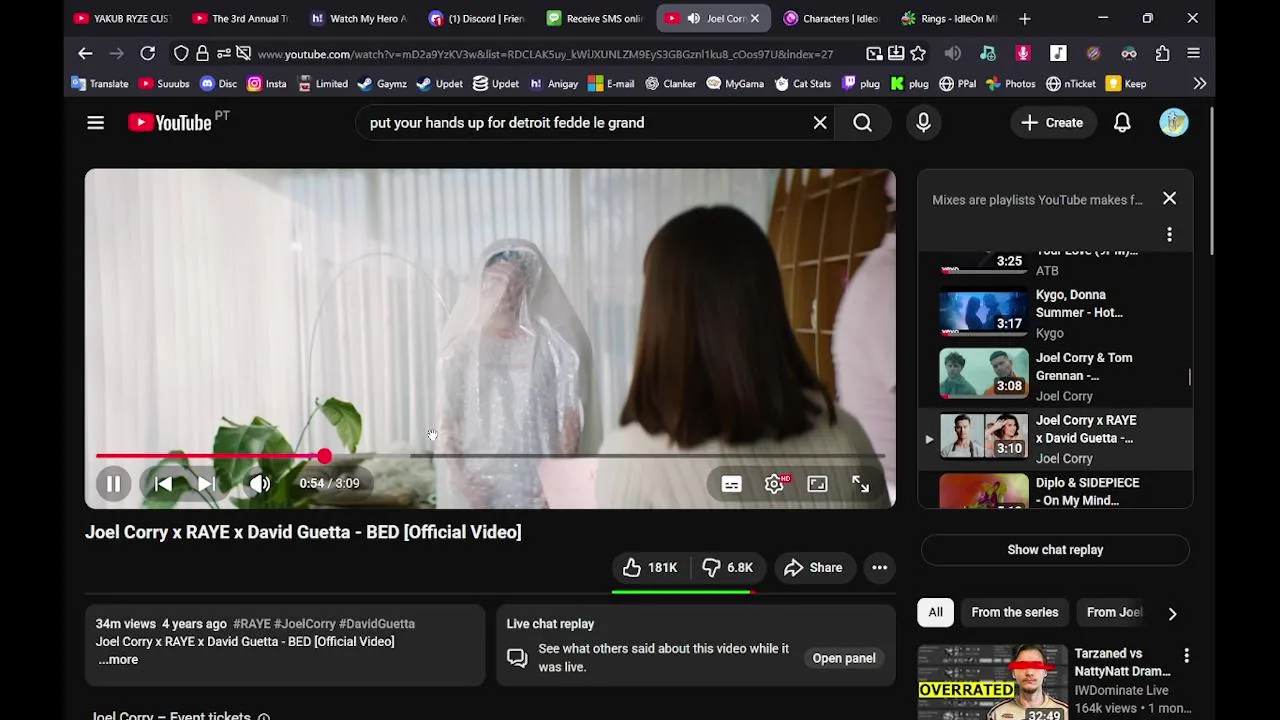The width and height of the screenshot is (1280, 720).
Task: Expand the description with ...more
Action: click(x=118, y=660)
